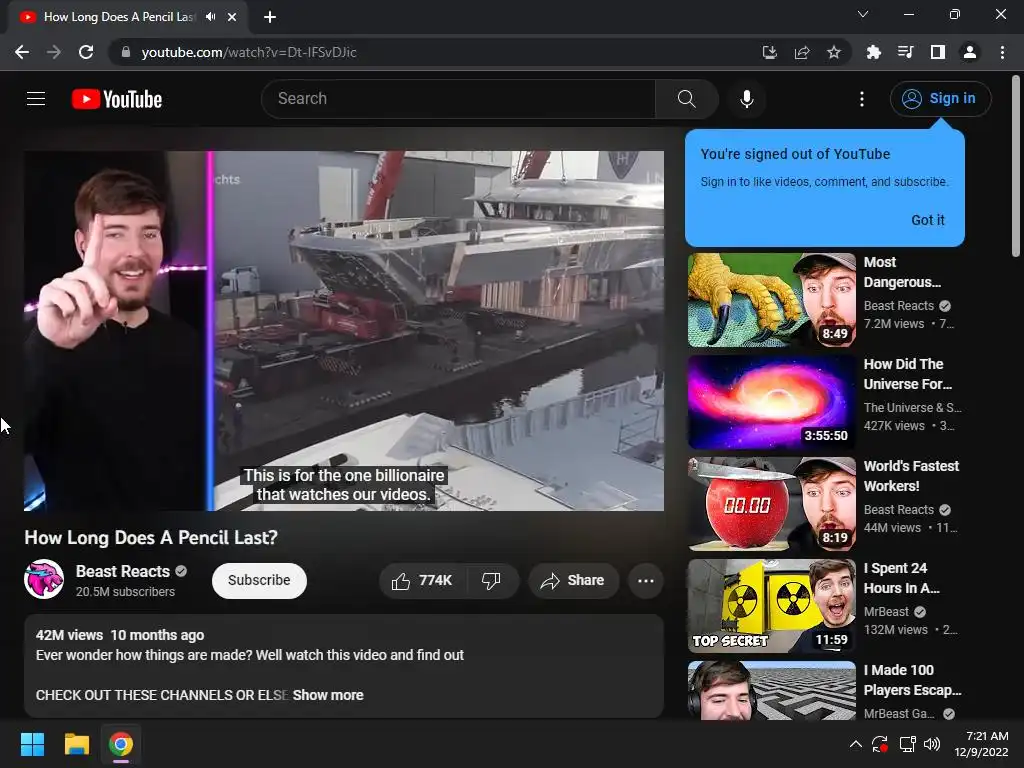
Task: Go back in browser history
Action: tap(22, 52)
